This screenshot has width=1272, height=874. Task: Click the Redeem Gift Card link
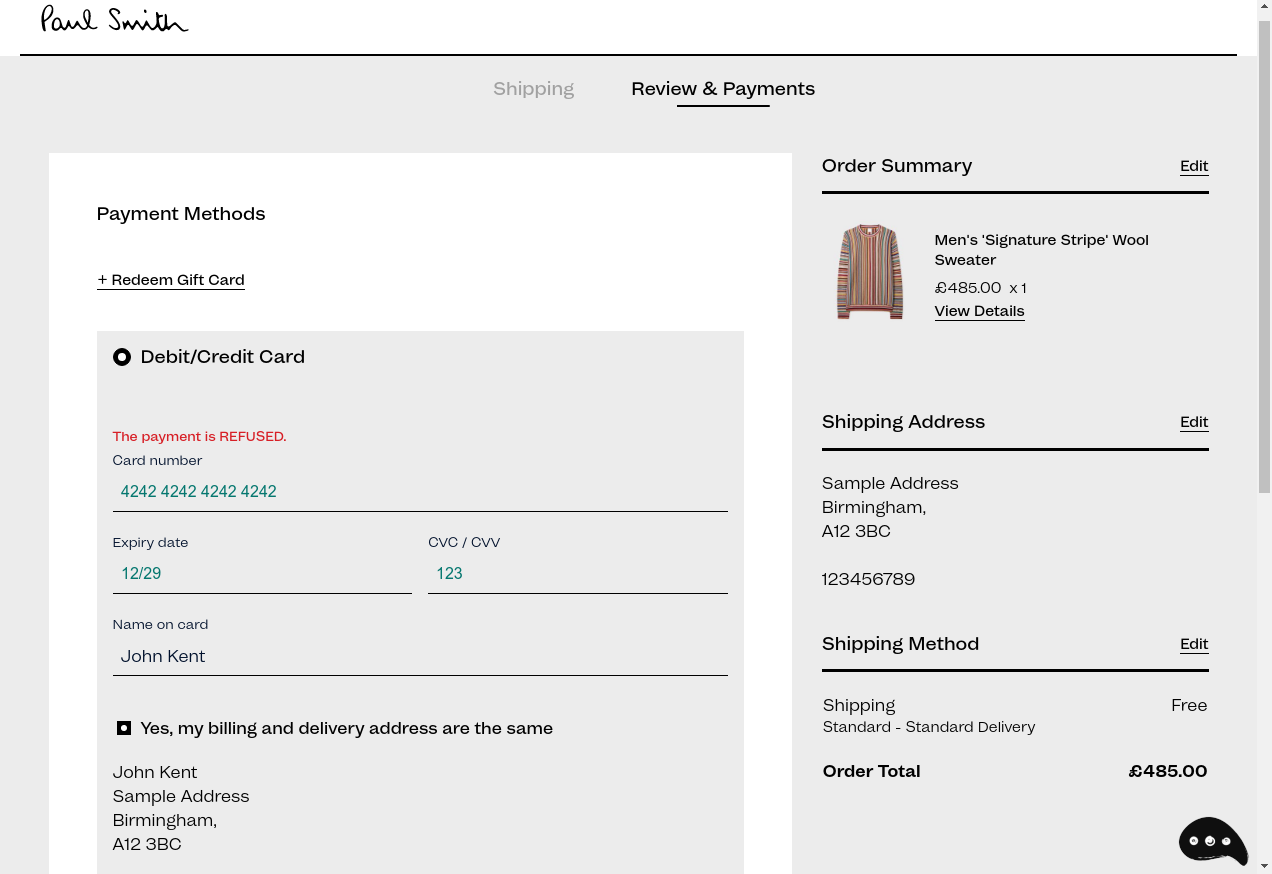pos(171,280)
